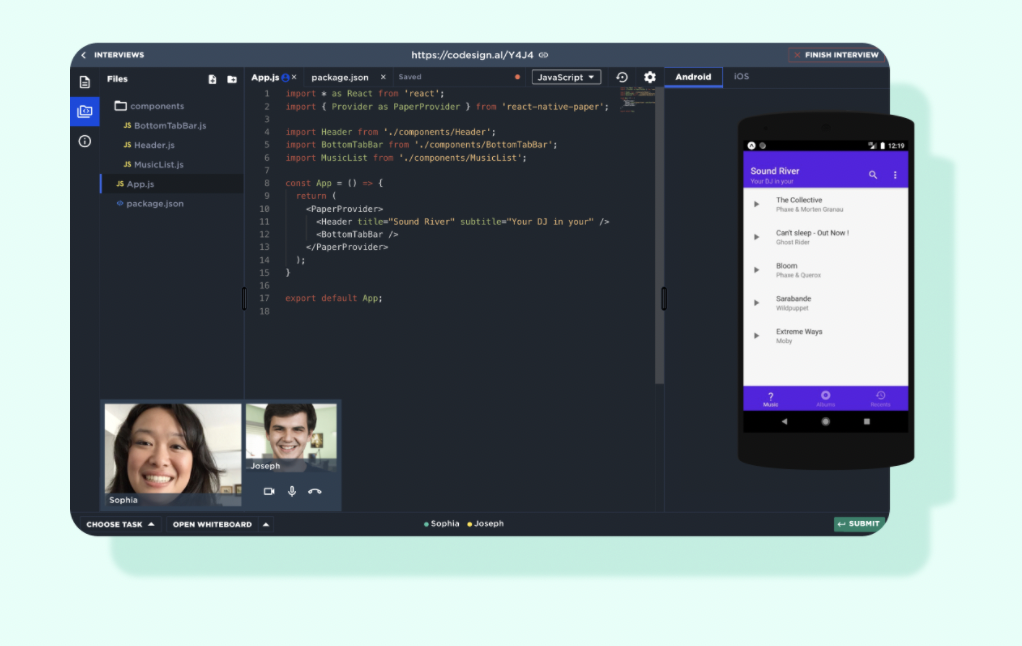Screen dimensions: 1022x646
Task: Create a new file from the Files panel
Action: pyautogui.click(x=212, y=79)
